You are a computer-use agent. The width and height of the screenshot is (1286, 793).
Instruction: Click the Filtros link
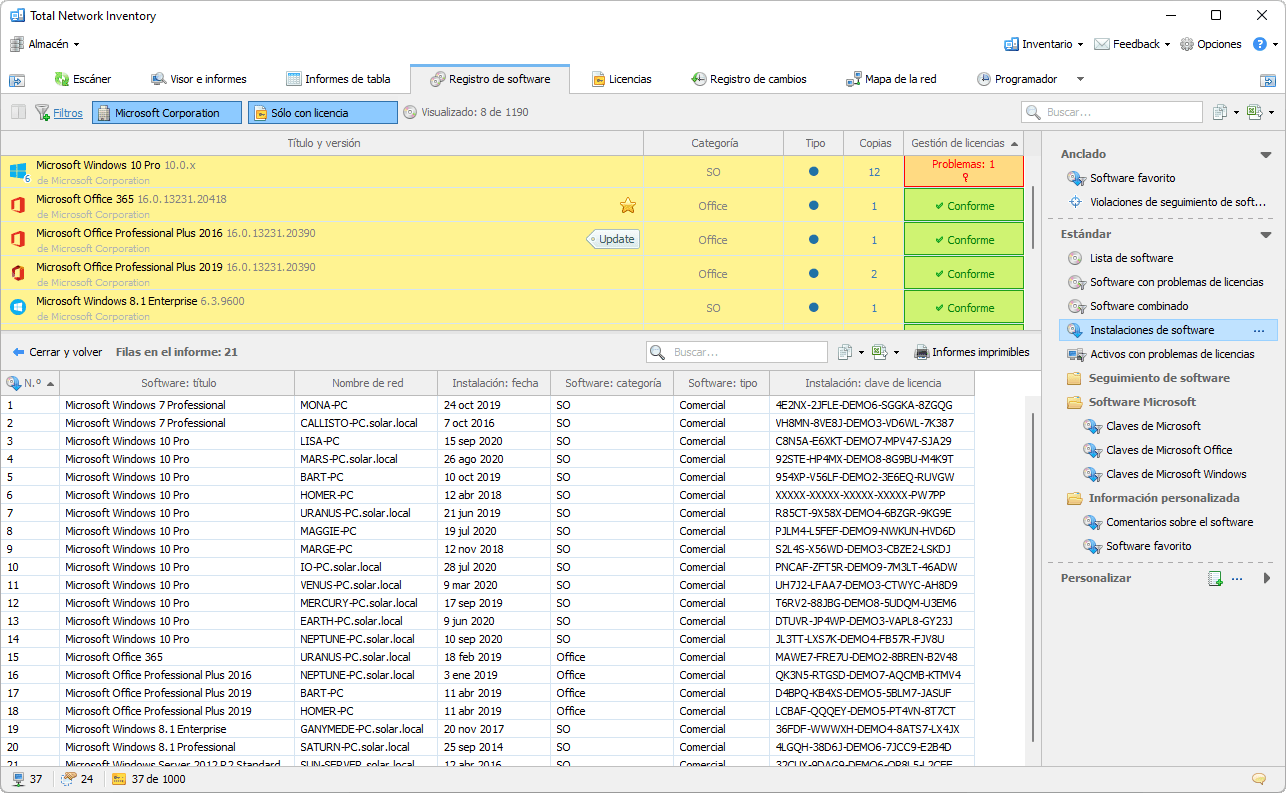tap(68, 113)
